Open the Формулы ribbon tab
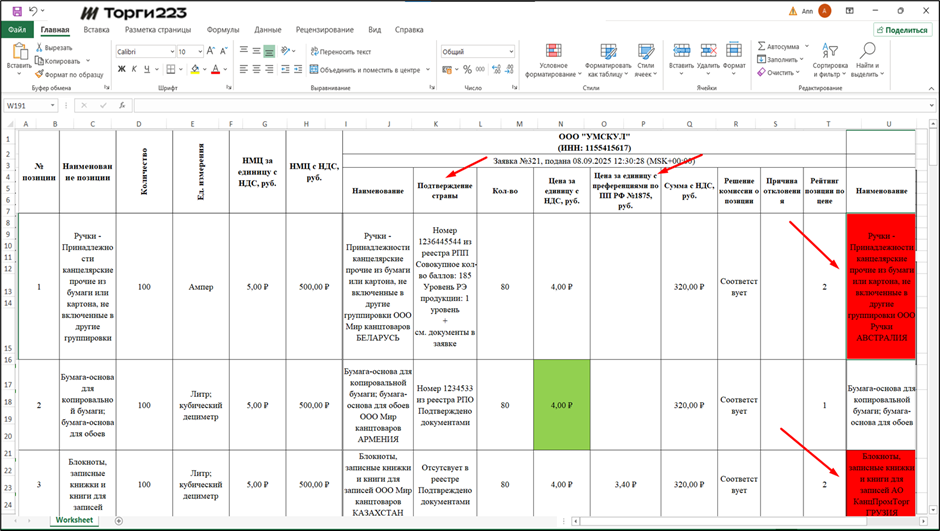 pos(223,30)
